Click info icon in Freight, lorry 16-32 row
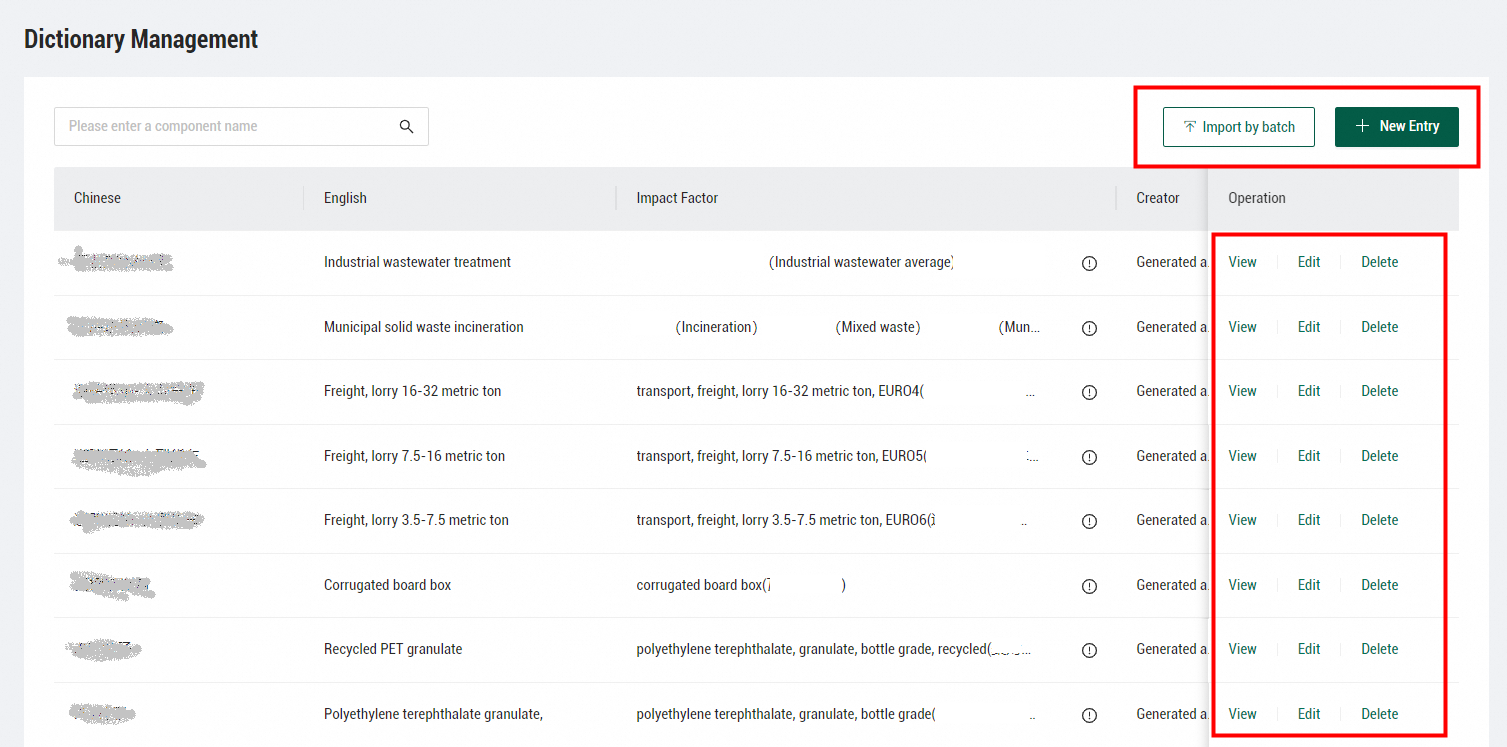This screenshot has width=1507, height=747. (x=1090, y=392)
